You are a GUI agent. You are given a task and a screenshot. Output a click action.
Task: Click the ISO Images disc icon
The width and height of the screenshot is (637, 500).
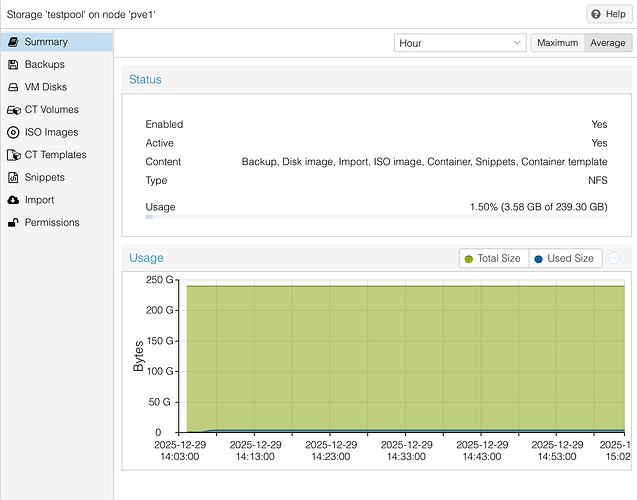[13, 132]
